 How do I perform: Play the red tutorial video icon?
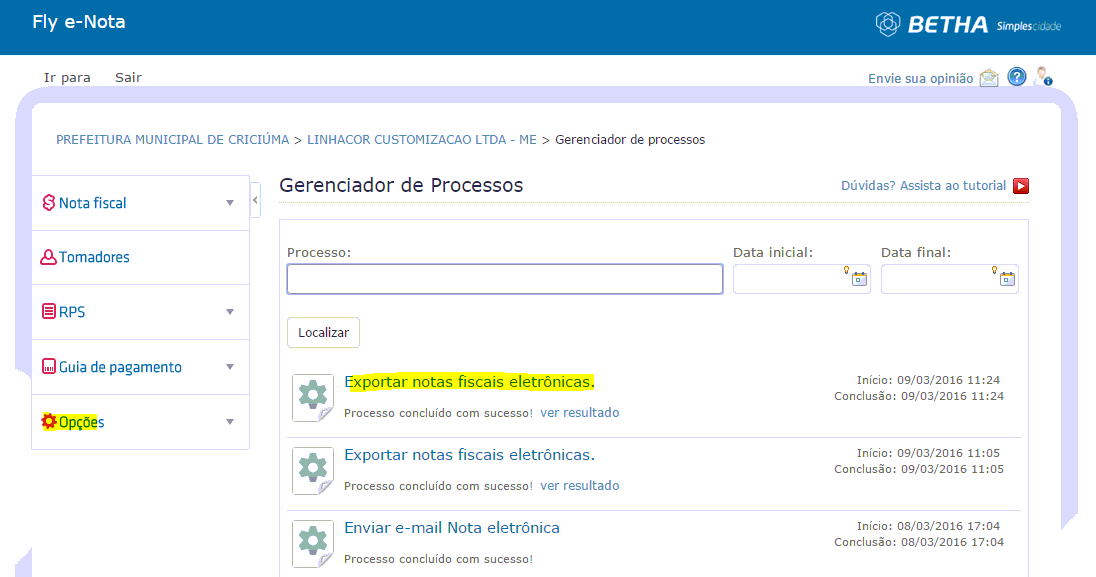(1021, 186)
